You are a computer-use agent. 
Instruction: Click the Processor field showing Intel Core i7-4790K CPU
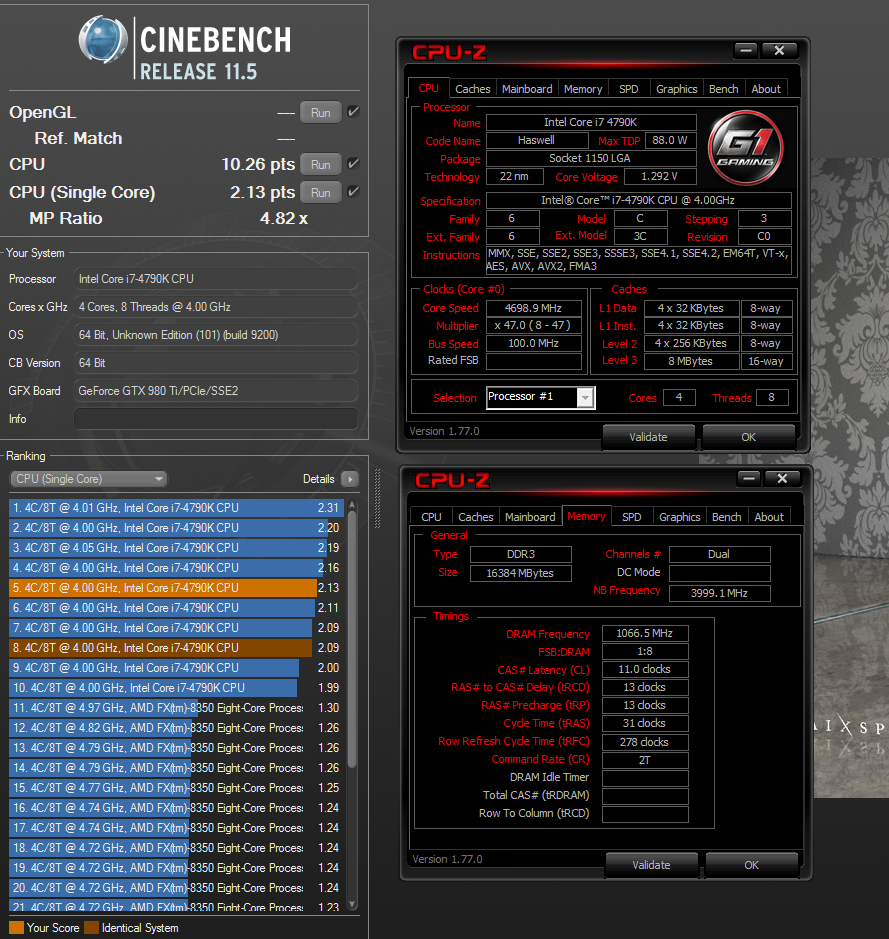tap(216, 279)
